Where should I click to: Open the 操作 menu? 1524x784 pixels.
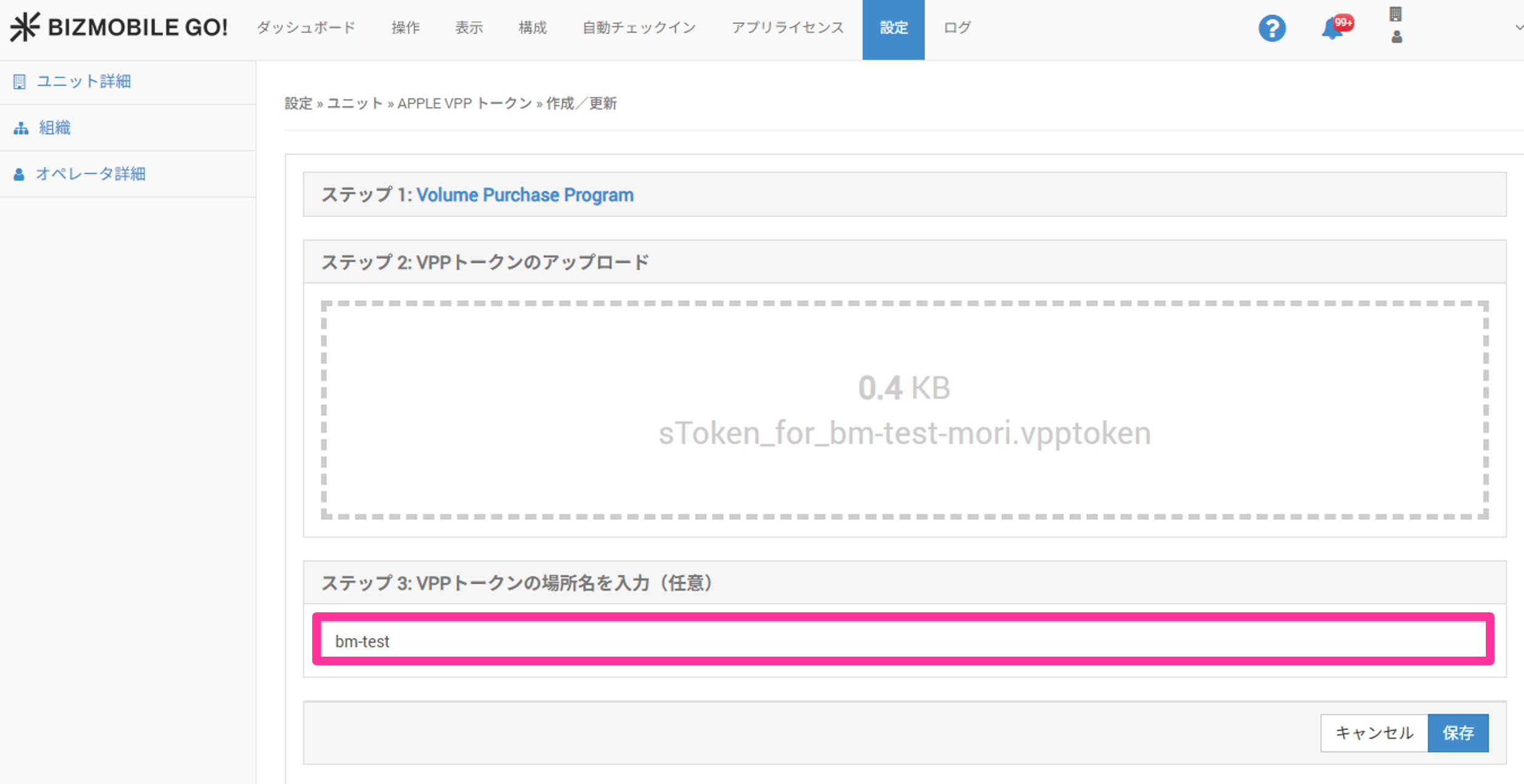405,28
